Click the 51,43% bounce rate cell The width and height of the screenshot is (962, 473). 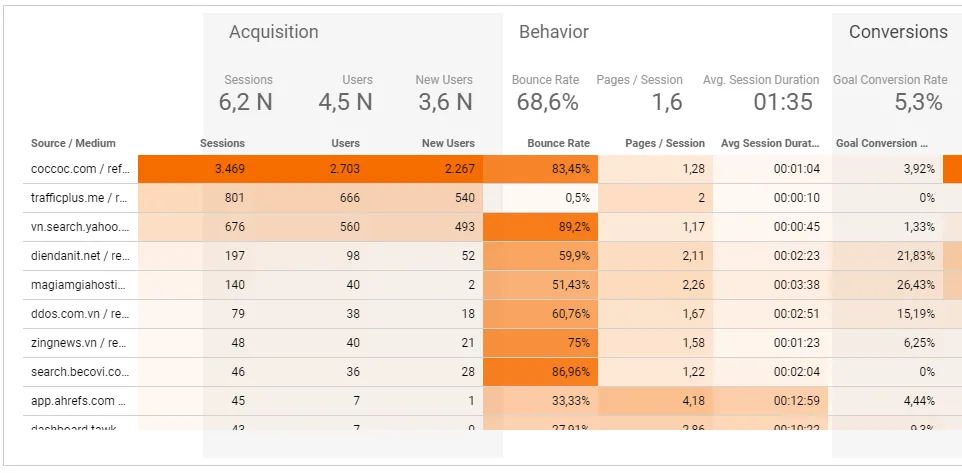pos(541,285)
